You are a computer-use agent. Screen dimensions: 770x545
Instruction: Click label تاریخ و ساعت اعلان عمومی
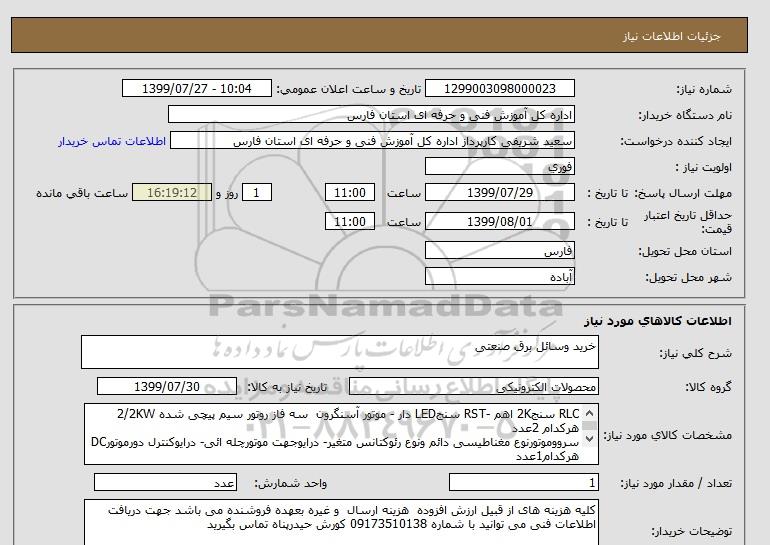(x=349, y=89)
